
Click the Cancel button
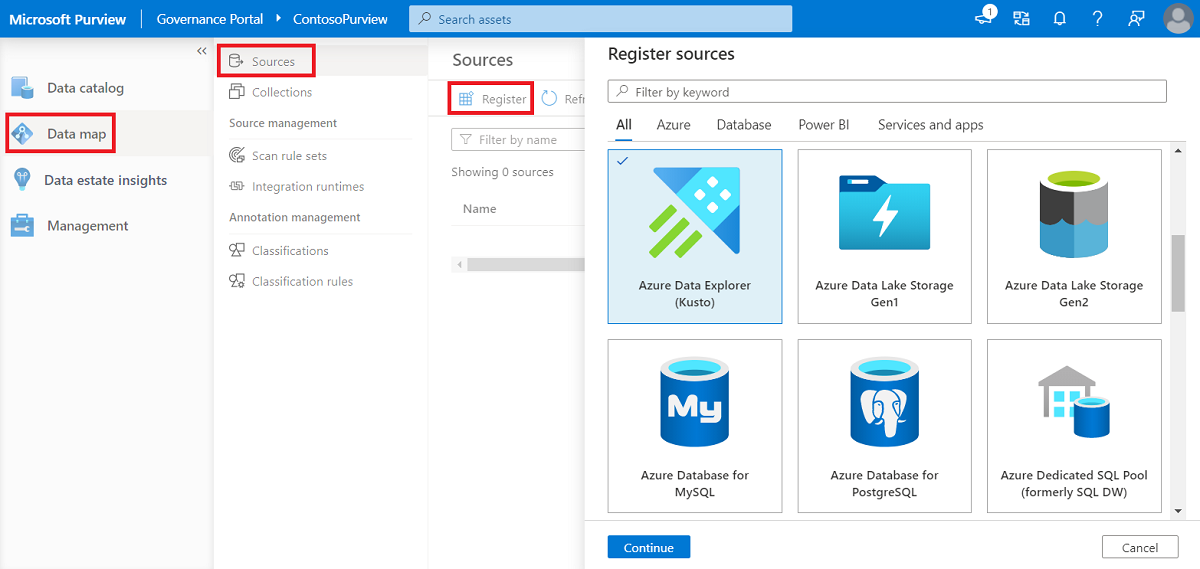point(1140,547)
